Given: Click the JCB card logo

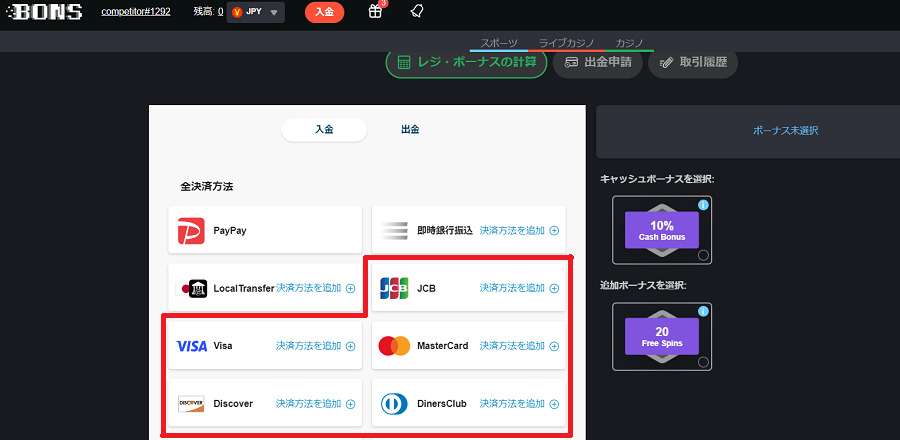Looking at the screenshot, I should pos(394,288).
